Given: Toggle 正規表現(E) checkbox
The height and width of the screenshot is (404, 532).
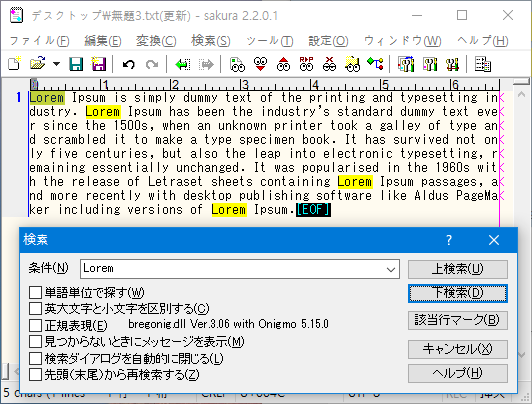Looking at the screenshot, I should coord(35,325).
